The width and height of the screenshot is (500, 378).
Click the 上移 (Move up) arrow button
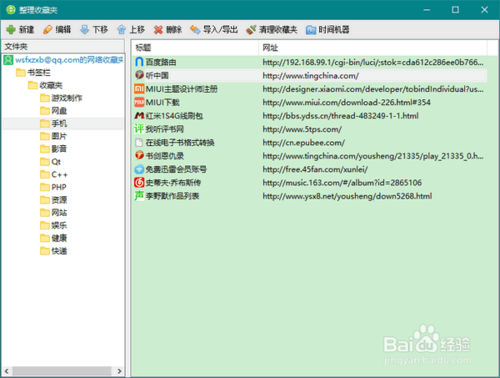point(131,30)
